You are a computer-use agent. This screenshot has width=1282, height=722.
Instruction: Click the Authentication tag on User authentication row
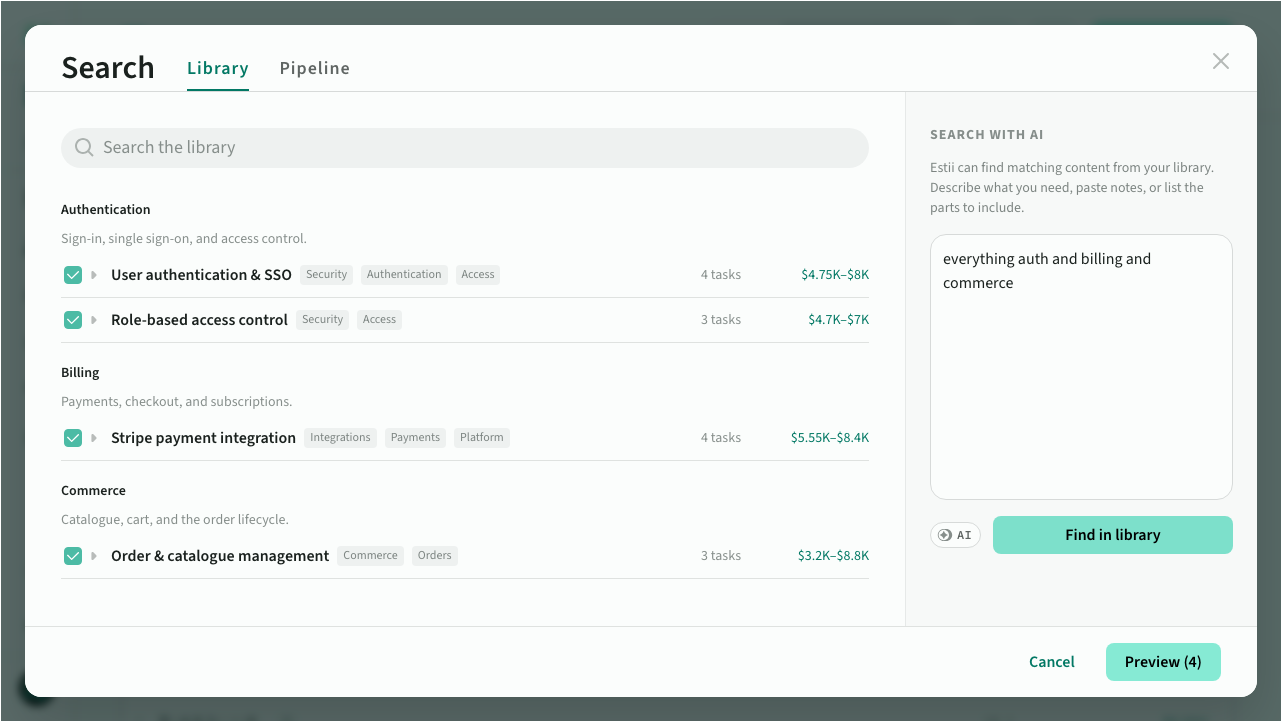click(x=404, y=275)
